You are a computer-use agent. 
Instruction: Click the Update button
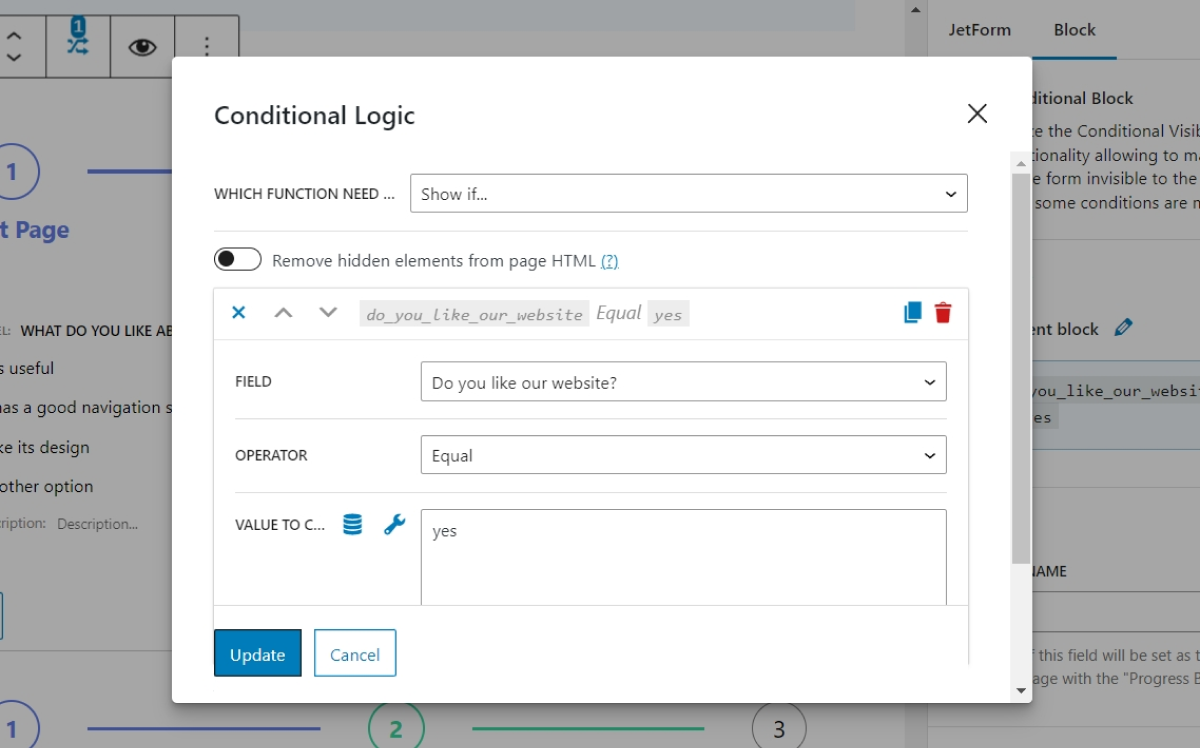(x=257, y=654)
